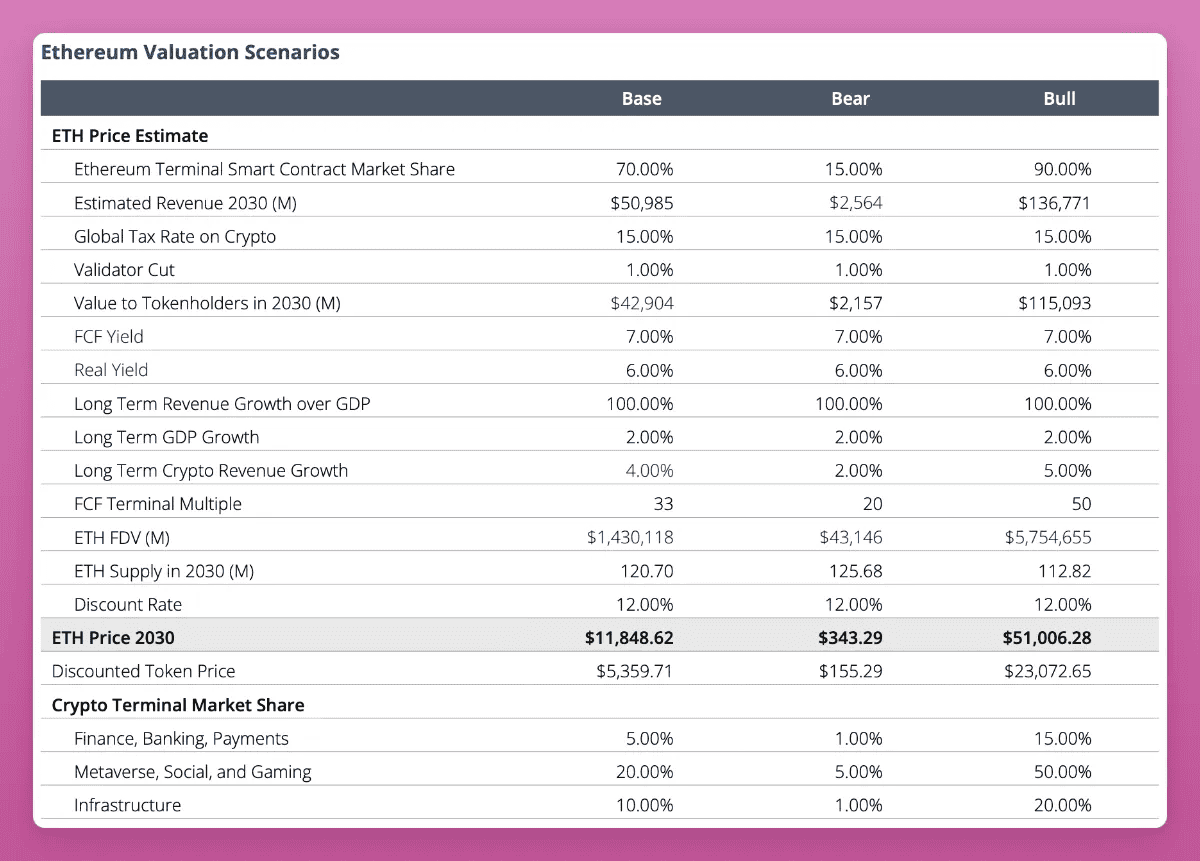Click the Bull column header
1200x861 pixels.
1059,99
